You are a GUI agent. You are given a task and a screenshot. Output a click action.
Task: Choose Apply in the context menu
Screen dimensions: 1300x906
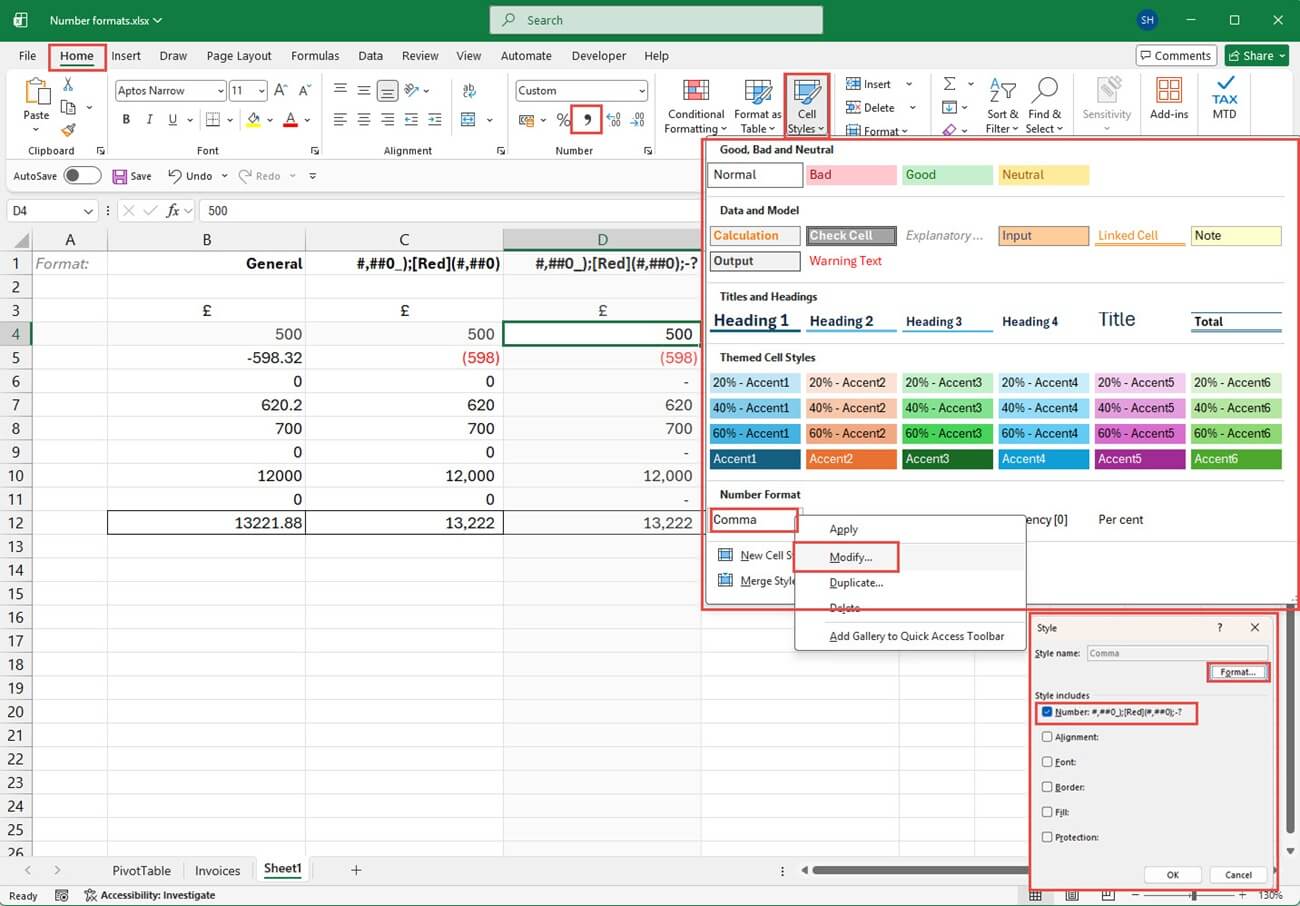click(x=844, y=530)
